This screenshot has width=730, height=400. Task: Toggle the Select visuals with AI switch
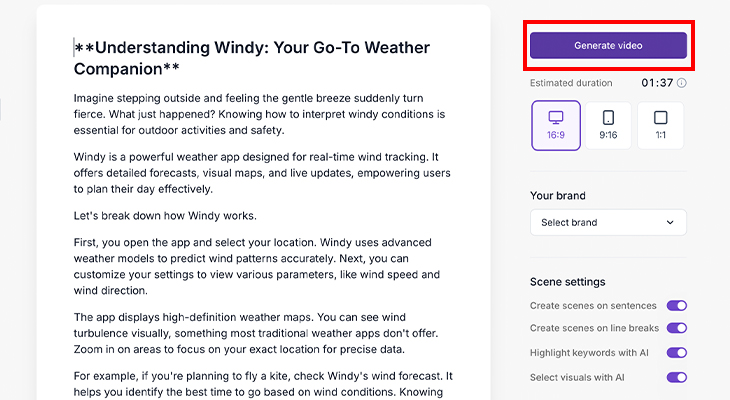click(676, 377)
